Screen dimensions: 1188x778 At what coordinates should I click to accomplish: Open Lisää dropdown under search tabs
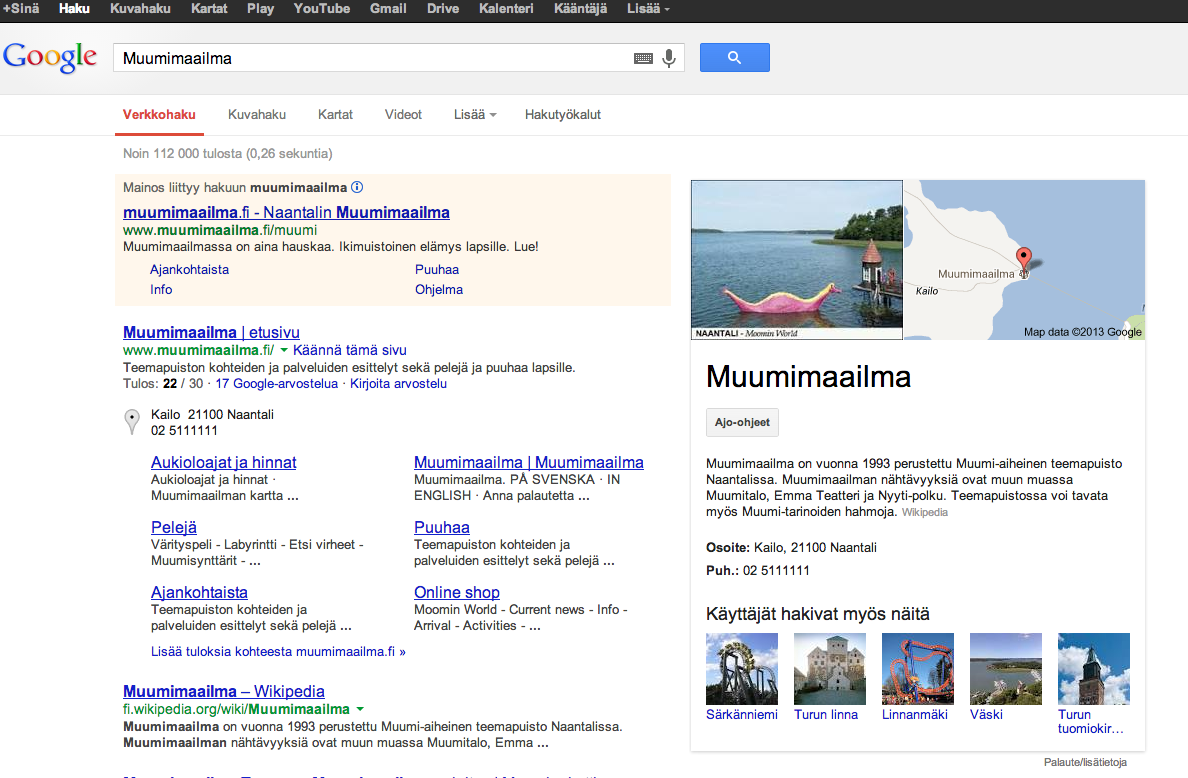tap(475, 114)
